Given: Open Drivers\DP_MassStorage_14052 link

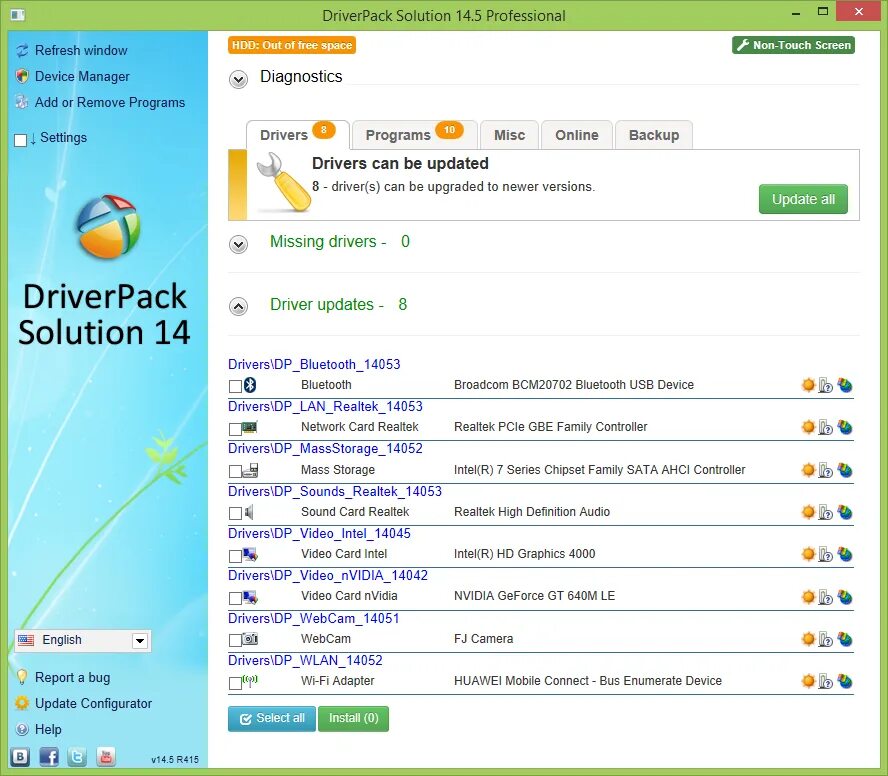Looking at the screenshot, I should (x=325, y=449).
